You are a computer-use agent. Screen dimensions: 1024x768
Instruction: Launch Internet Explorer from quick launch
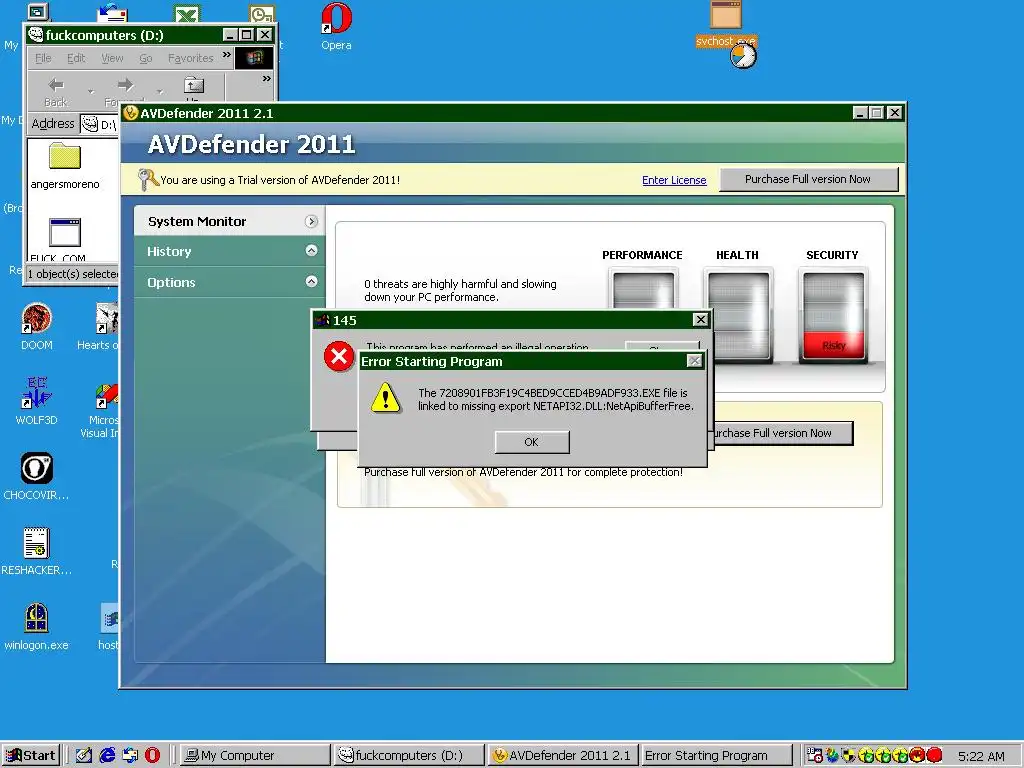point(107,756)
